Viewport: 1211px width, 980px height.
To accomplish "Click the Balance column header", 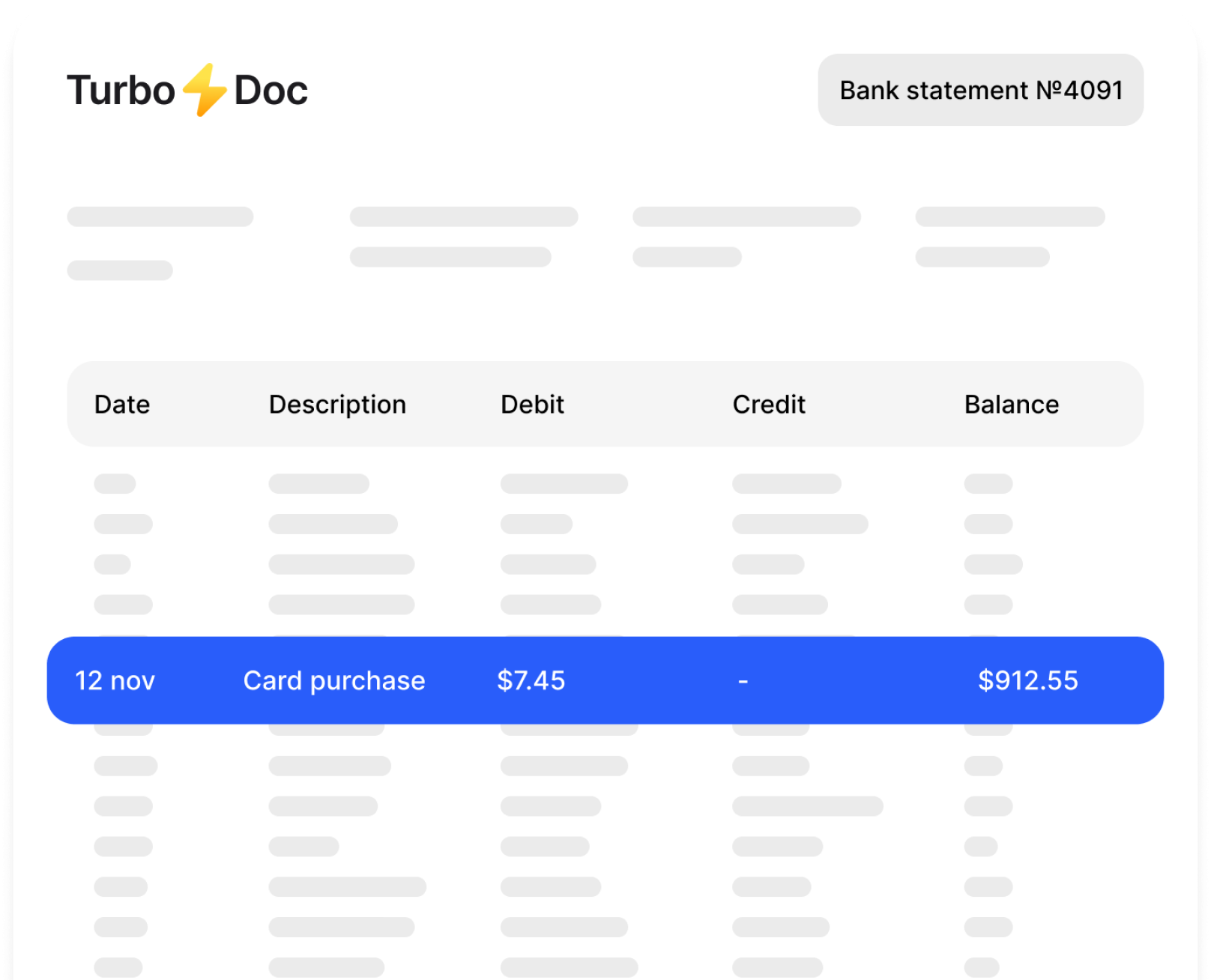I will pos(1013,405).
